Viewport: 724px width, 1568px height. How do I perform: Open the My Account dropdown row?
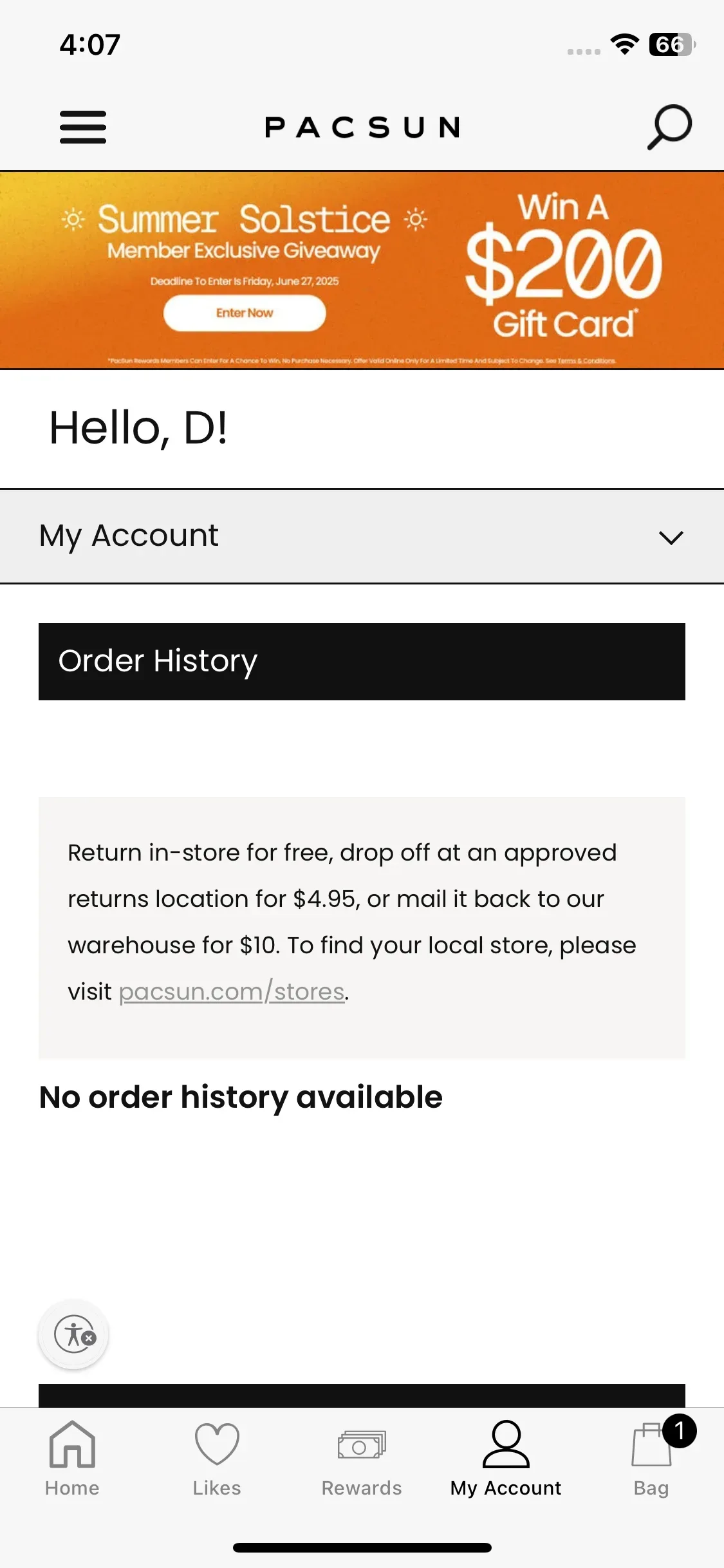[362, 536]
